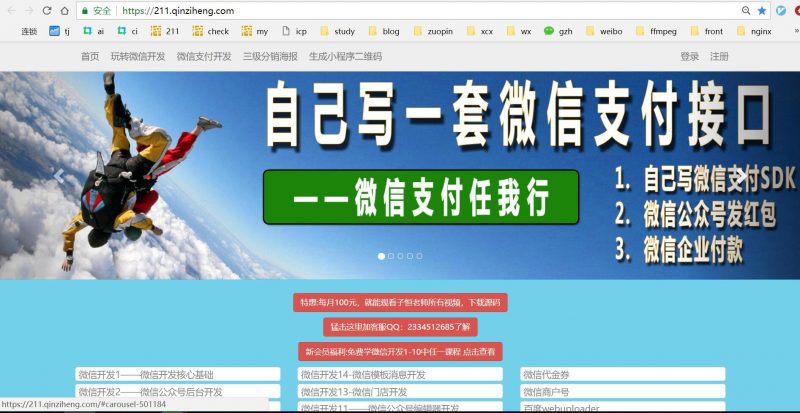Open 微信开发13-微信门店开发 course
This screenshot has width=800, height=413.
[x=400, y=392]
